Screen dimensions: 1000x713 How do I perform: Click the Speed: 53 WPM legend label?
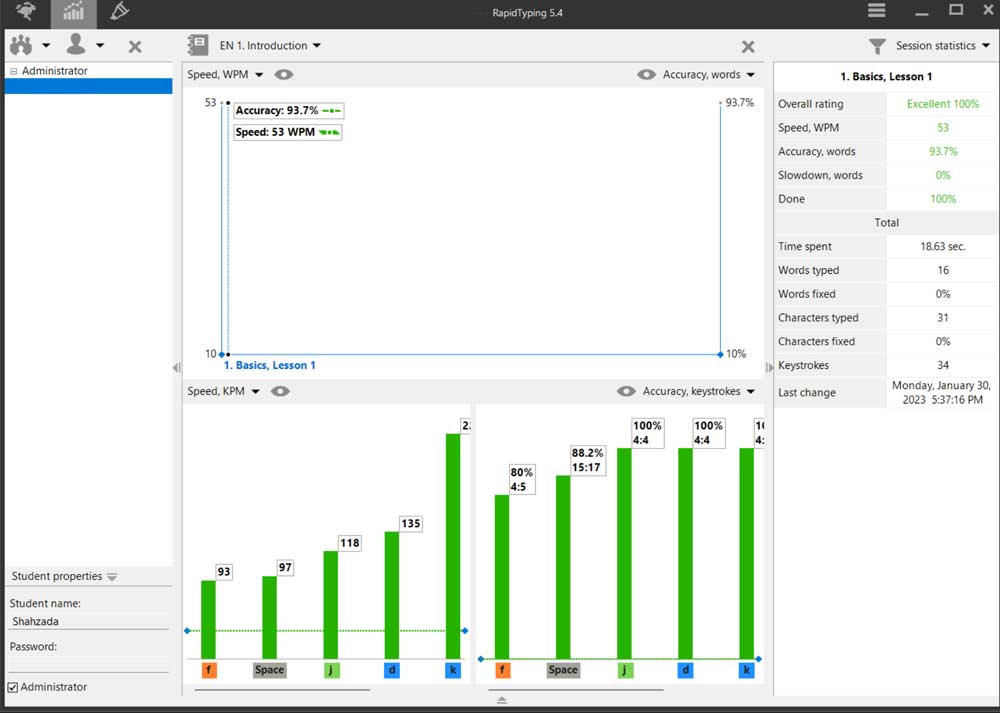(x=288, y=132)
